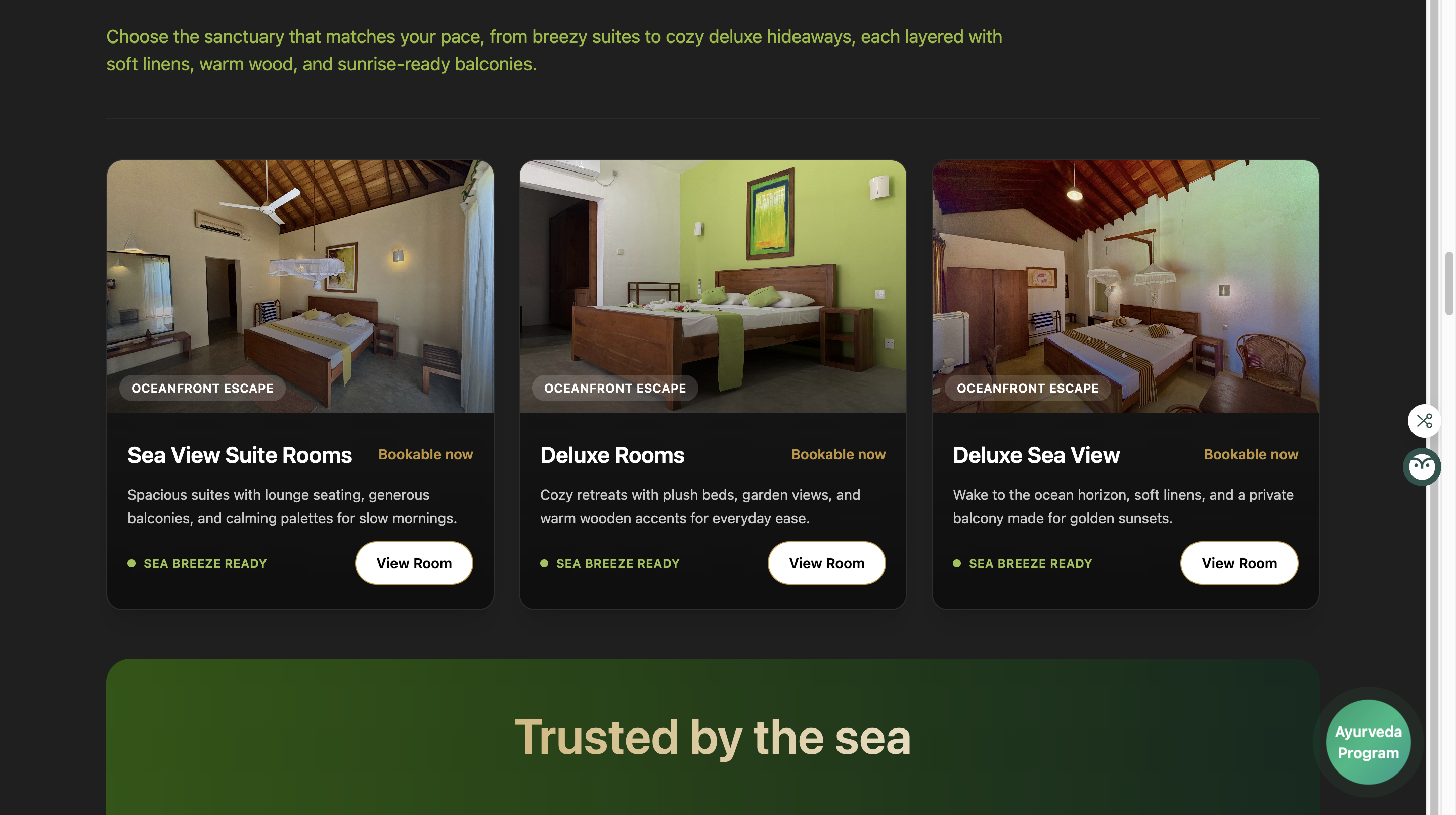This screenshot has height=815, width=1456.
Task: Click the page vertical scrollbar thumb
Action: coord(1448,283)
